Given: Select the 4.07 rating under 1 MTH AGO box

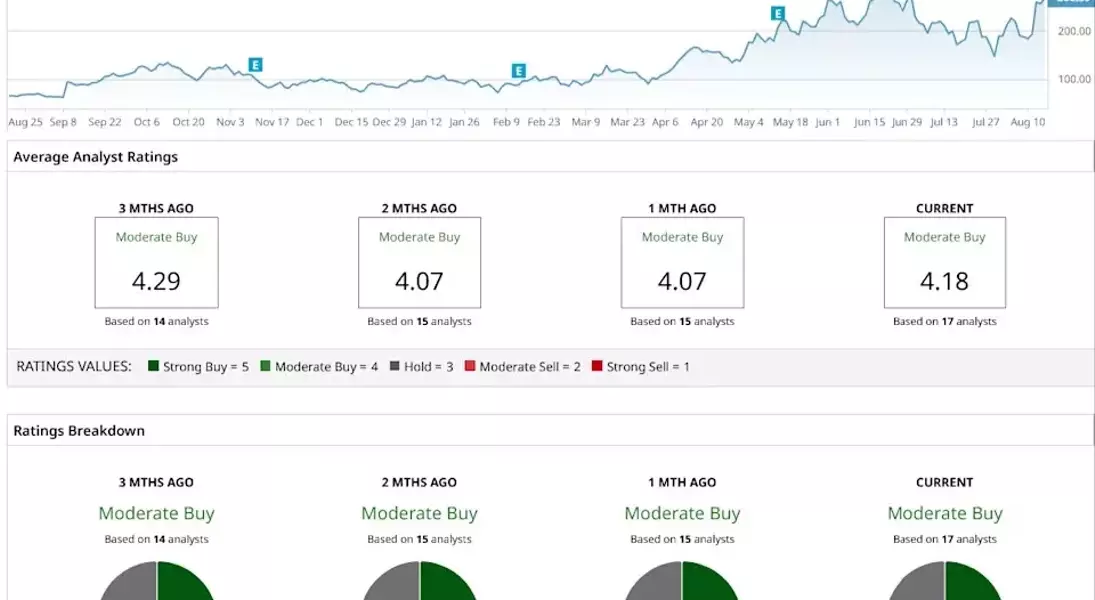Looking at the screenshot, I should pyautogui.click(x=682, y=281).
